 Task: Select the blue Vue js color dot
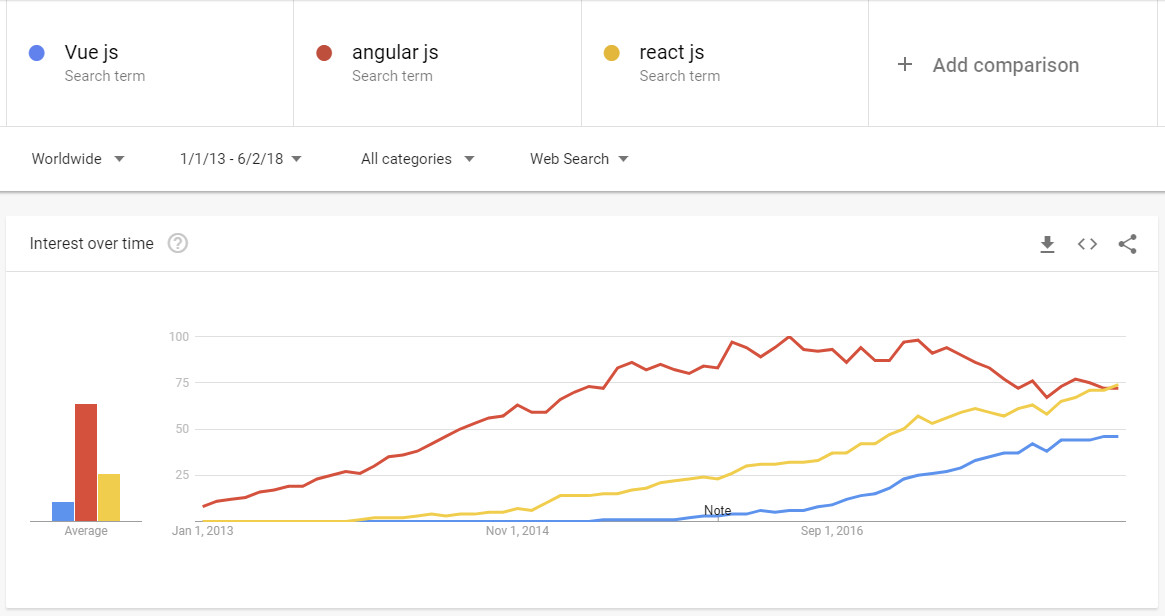[36, 53]
